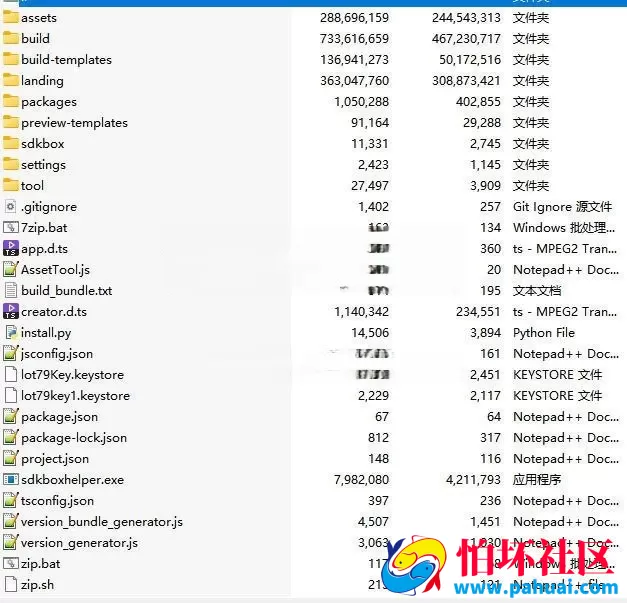Select the file name "build-templates"
The height and width of the screenshot is (603, 627).
coord(66,60)
